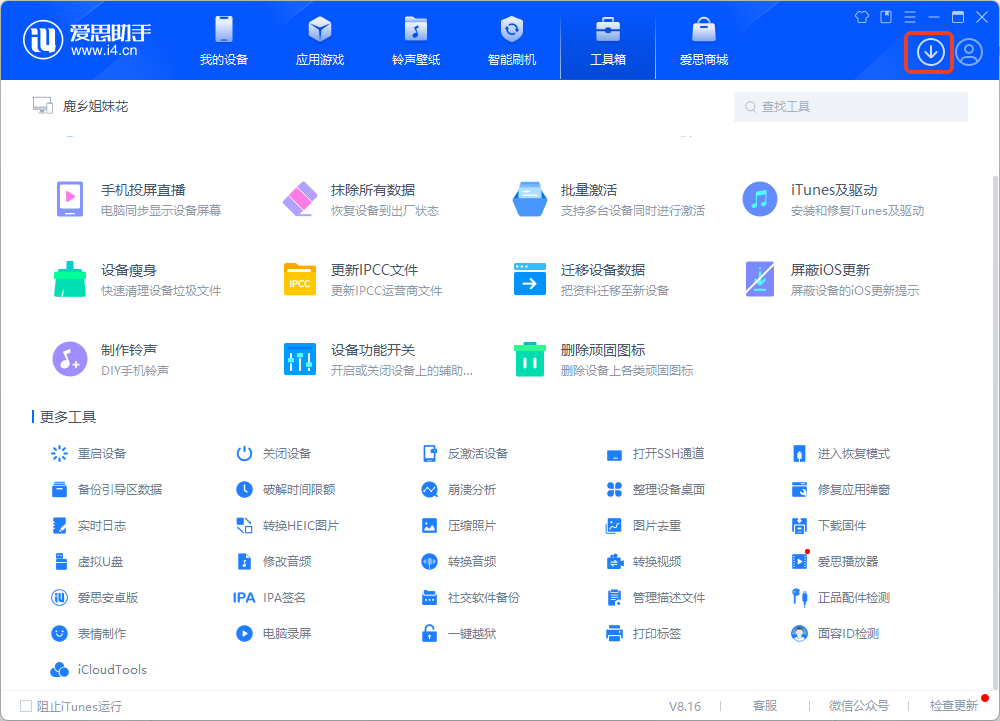Viewport: 1000px width, 721px height.
Task: Open 迁移设备数据 tool
Action: [591, 279]
